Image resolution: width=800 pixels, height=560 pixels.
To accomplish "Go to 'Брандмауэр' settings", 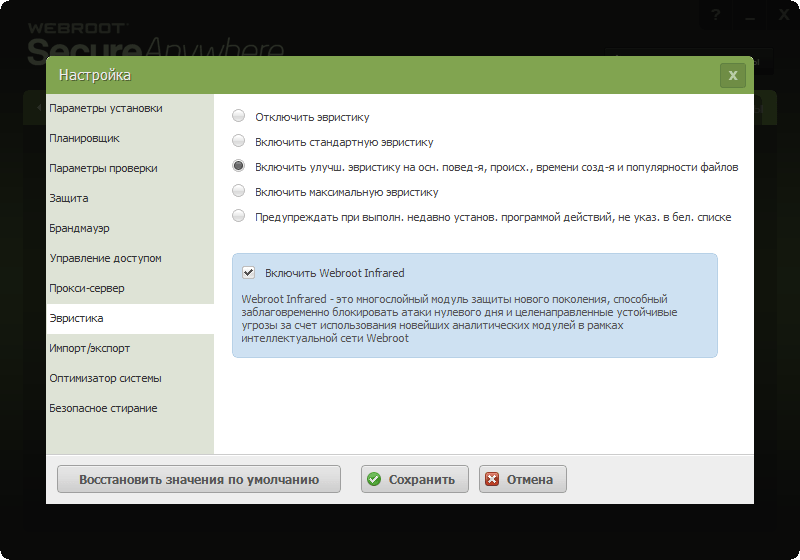I will [x=130, y=228].
